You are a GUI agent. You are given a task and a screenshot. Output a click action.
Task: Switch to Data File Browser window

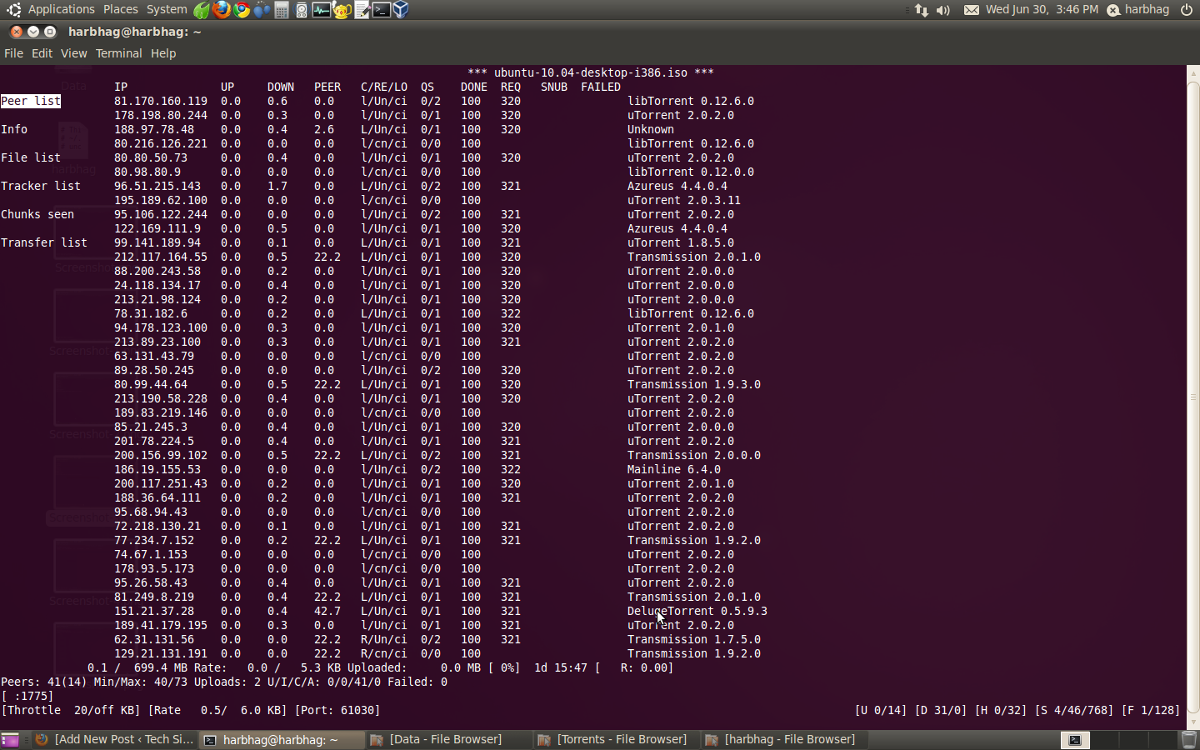(x=448, y=740)
